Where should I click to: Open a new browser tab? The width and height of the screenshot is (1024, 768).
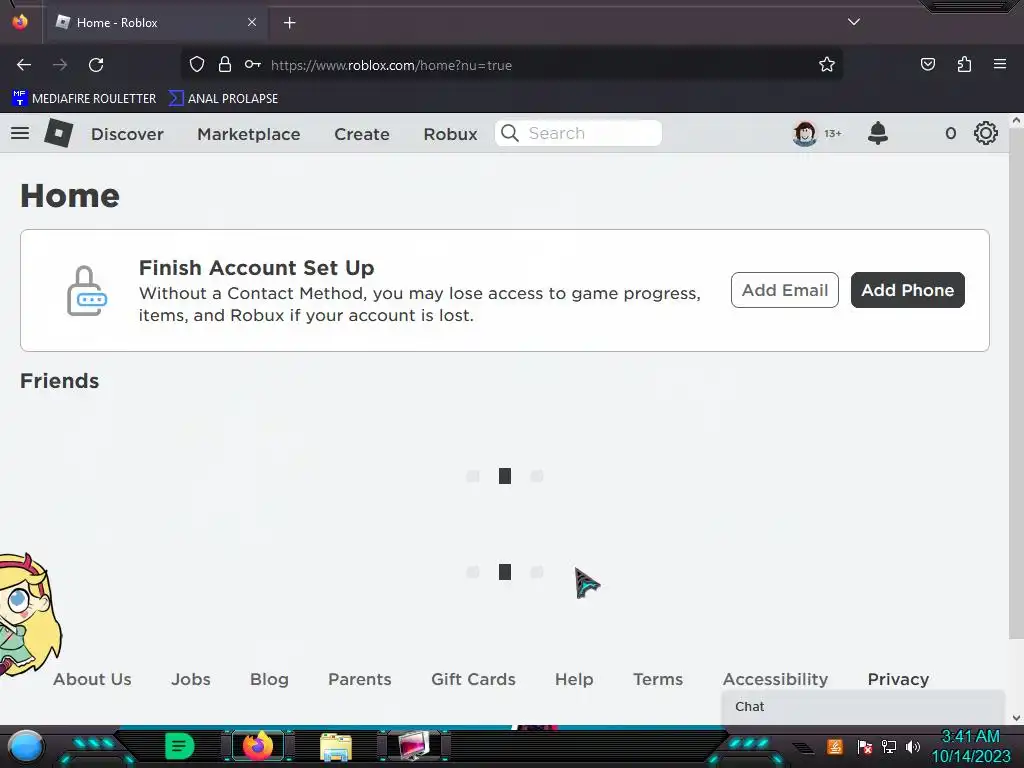click(289, 23)
